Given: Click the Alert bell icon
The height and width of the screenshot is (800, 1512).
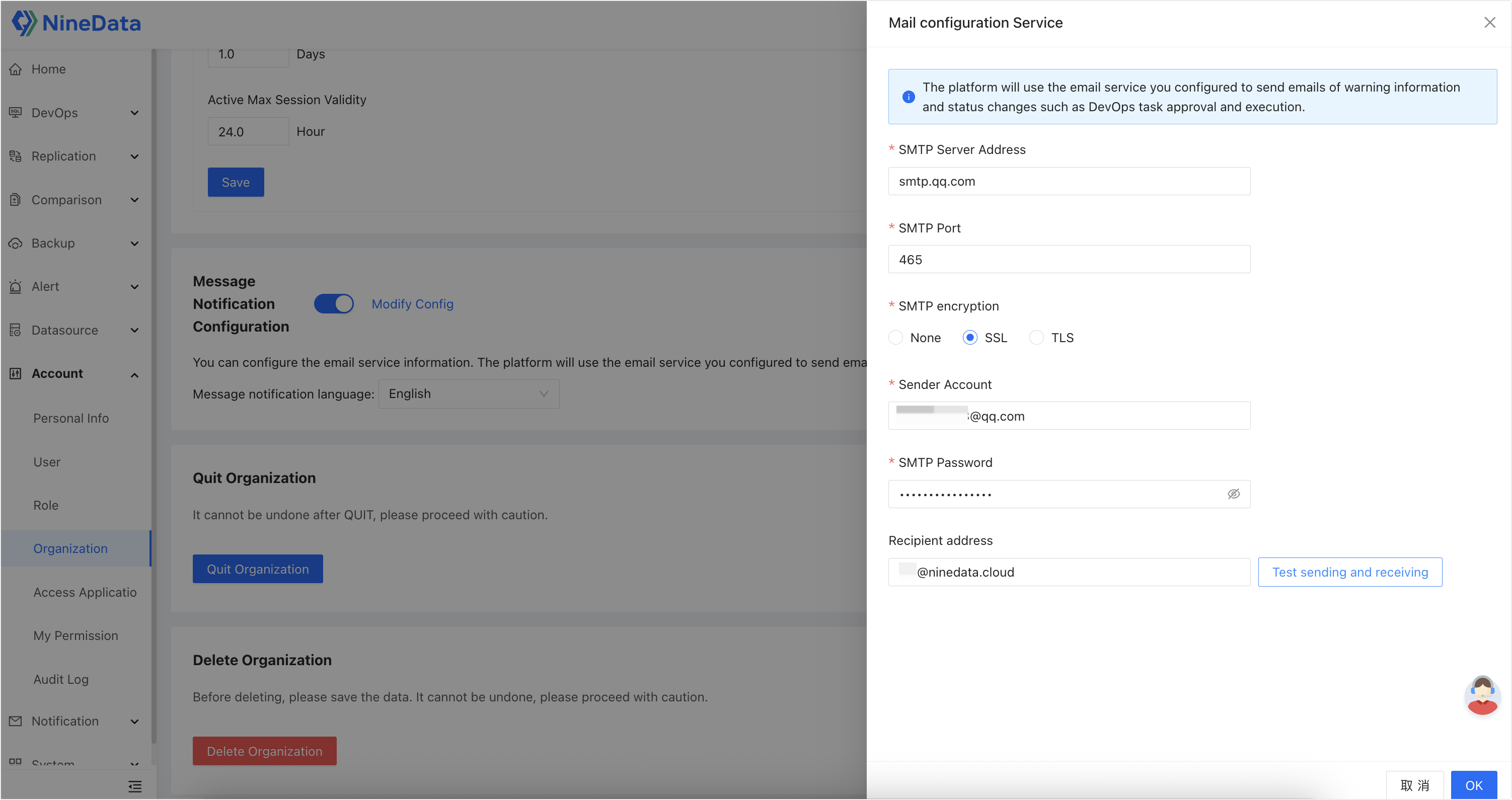Looking at the screenshot, I should [16, 286].
